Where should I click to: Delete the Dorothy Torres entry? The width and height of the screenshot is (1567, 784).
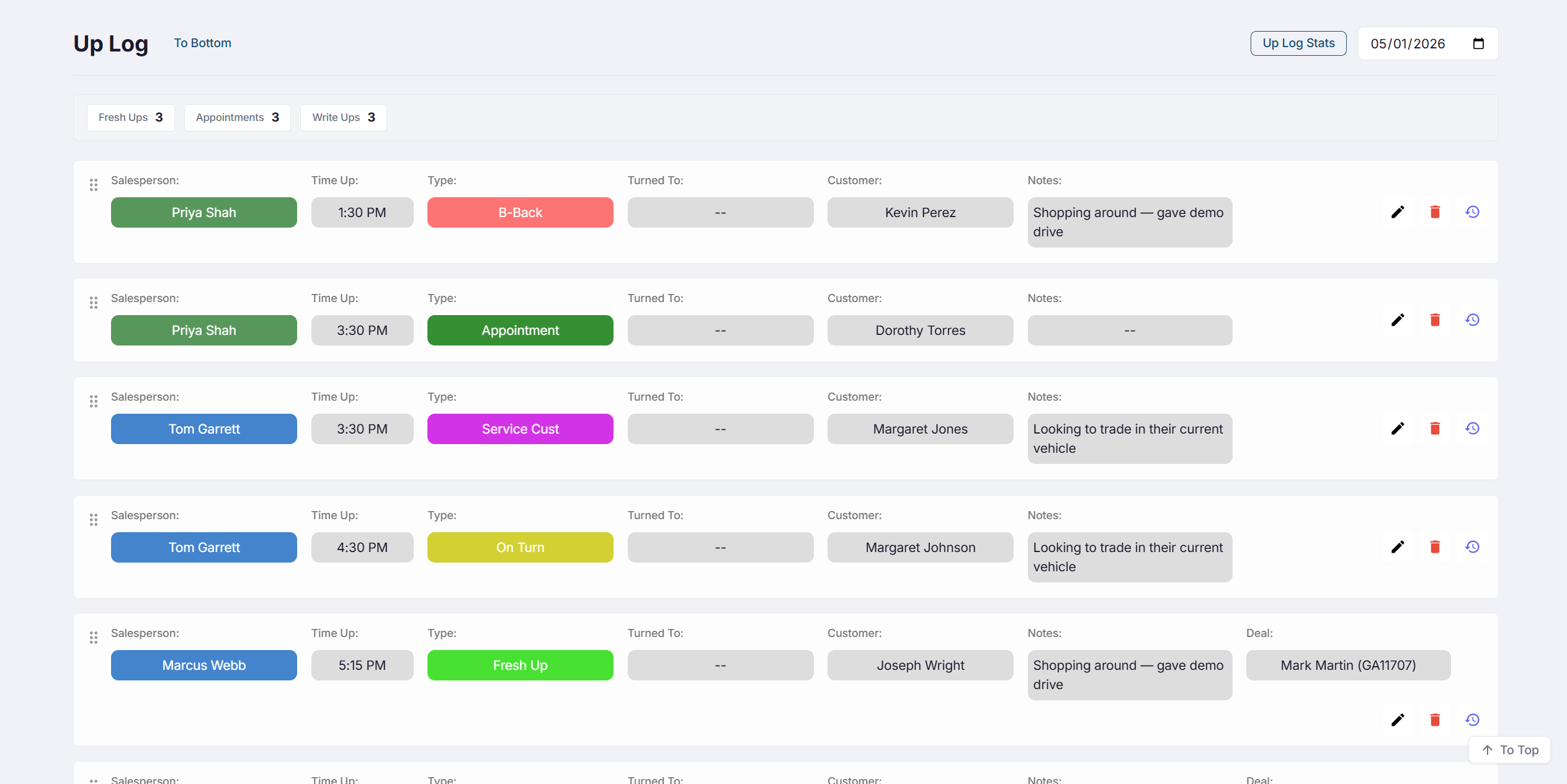1435,320
